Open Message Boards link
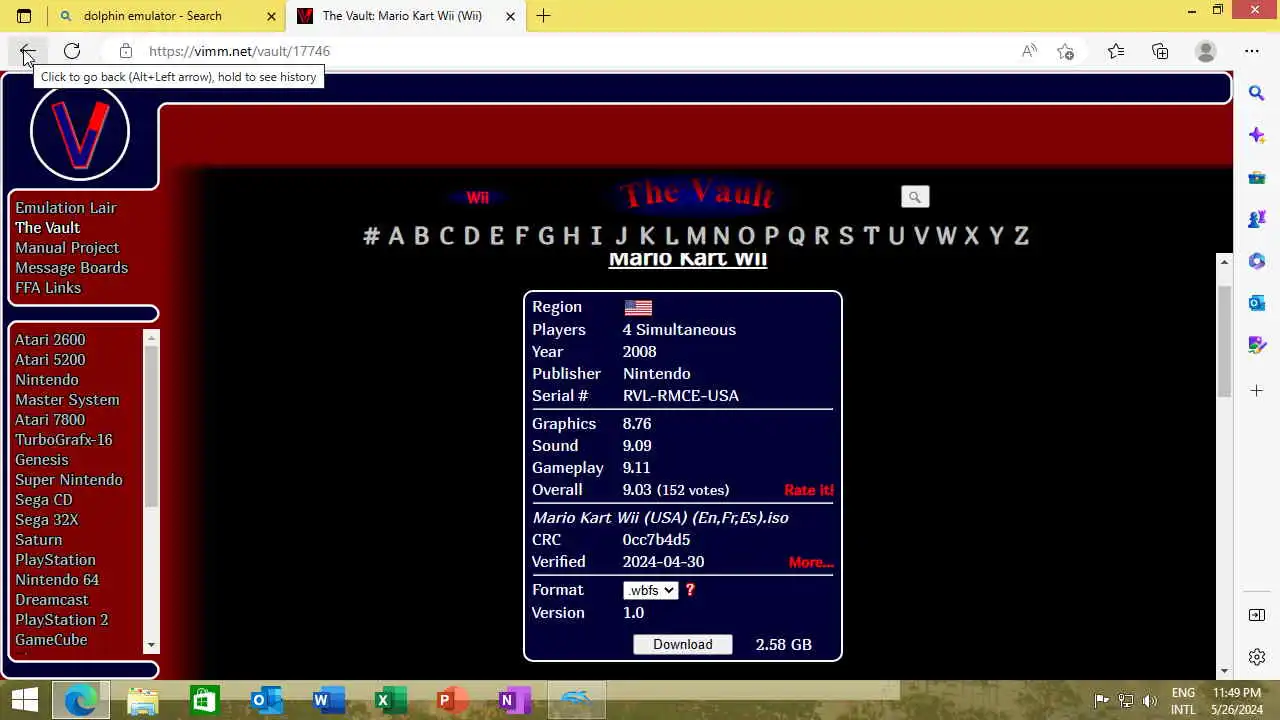 71,268
